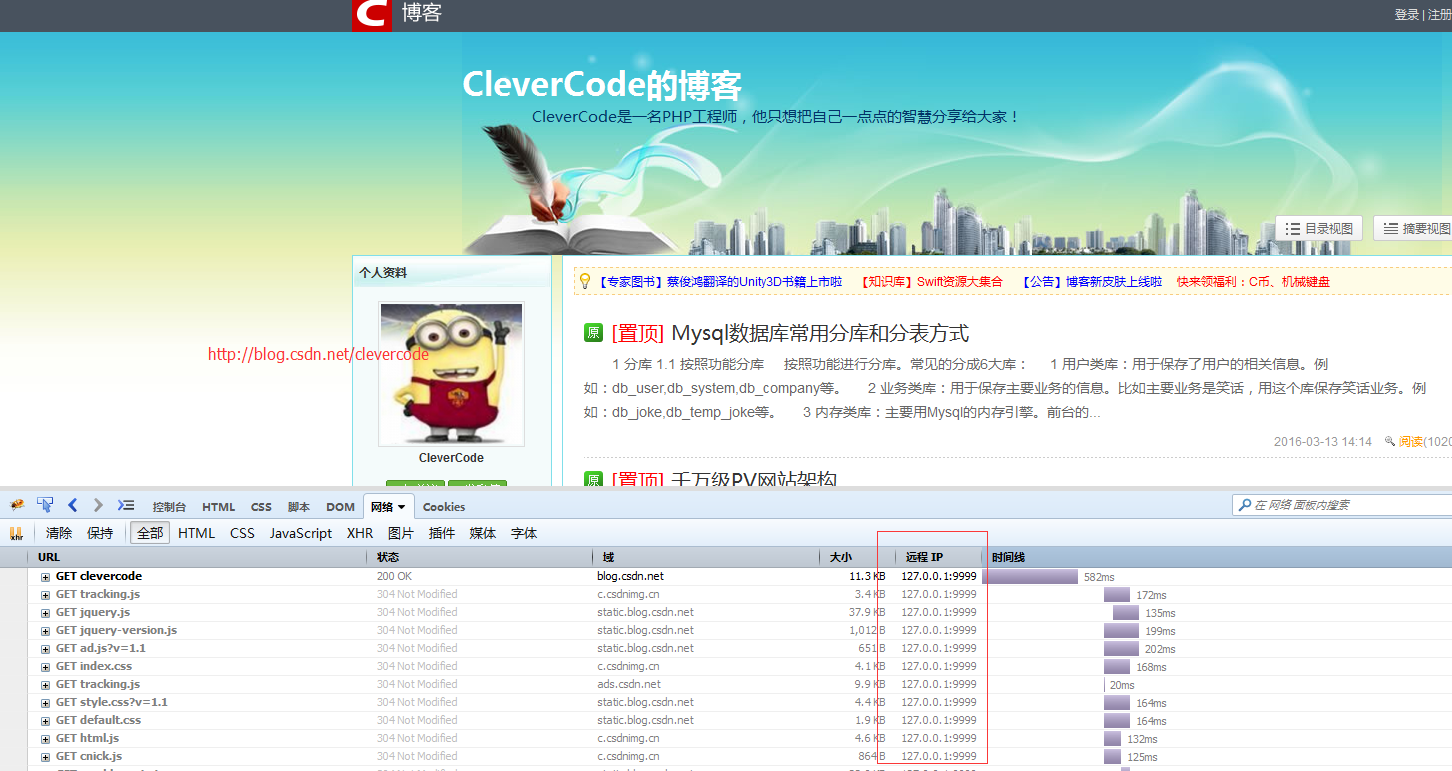Screen dimensions: 1452x771
Task: Click the small icon before 阅读 count
Action: 1390,441
